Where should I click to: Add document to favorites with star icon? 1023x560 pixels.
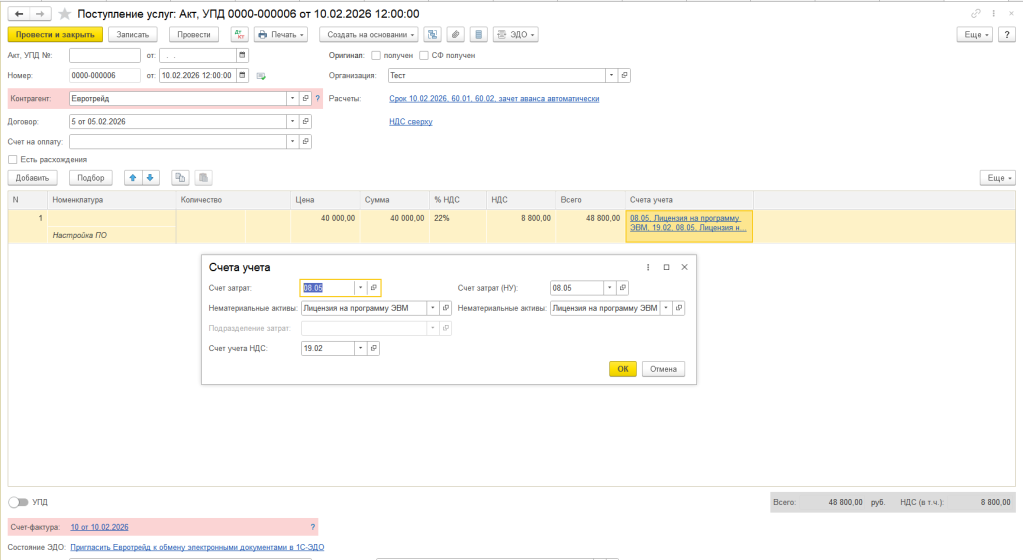tap(65, 14)
